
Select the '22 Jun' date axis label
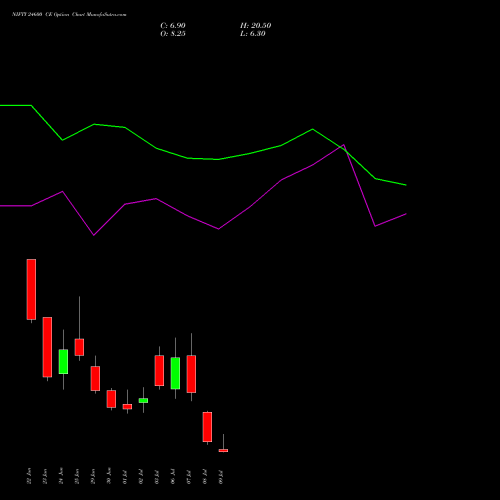tap(29, 476)
